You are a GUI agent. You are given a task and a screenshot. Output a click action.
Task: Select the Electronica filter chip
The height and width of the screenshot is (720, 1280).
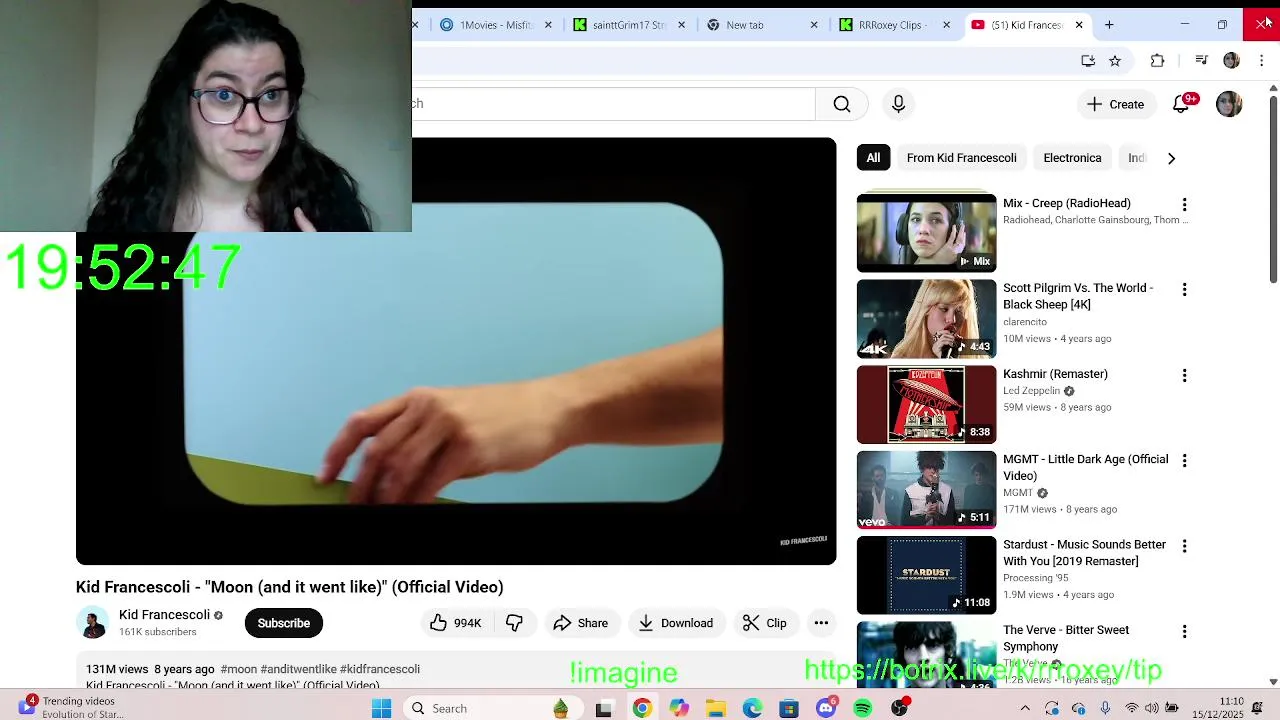(x=1072, y=158)
